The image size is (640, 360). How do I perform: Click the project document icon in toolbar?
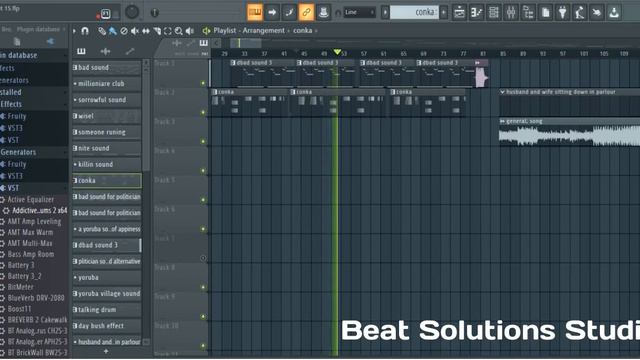click(545, 13)
